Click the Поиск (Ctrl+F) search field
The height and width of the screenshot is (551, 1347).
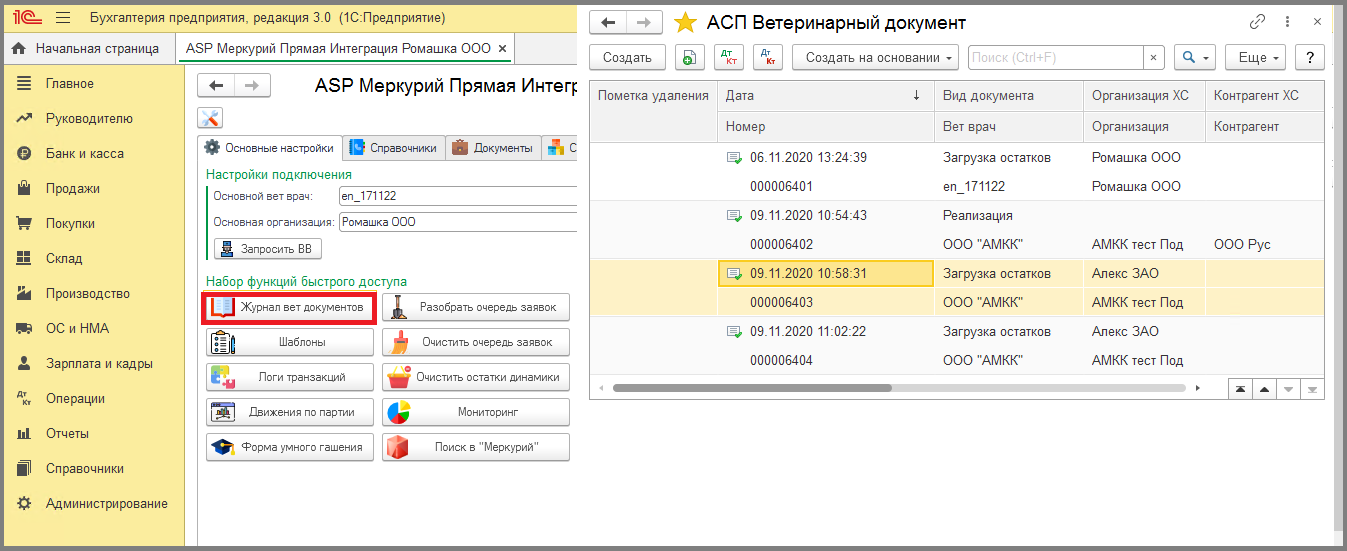tap(1055, 58)
